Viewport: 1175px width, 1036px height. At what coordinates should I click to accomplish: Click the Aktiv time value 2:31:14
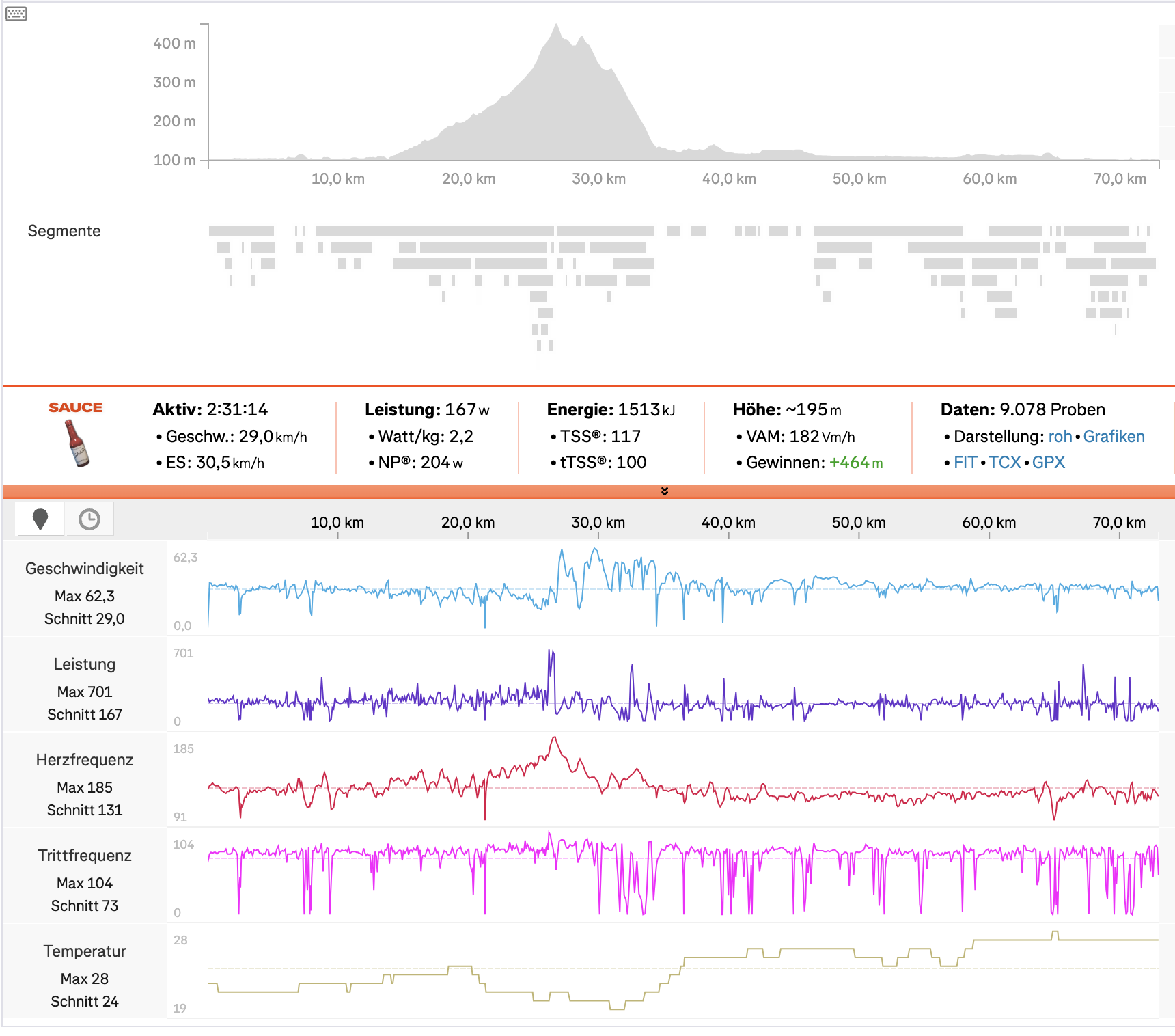click(x=237, y=409)
